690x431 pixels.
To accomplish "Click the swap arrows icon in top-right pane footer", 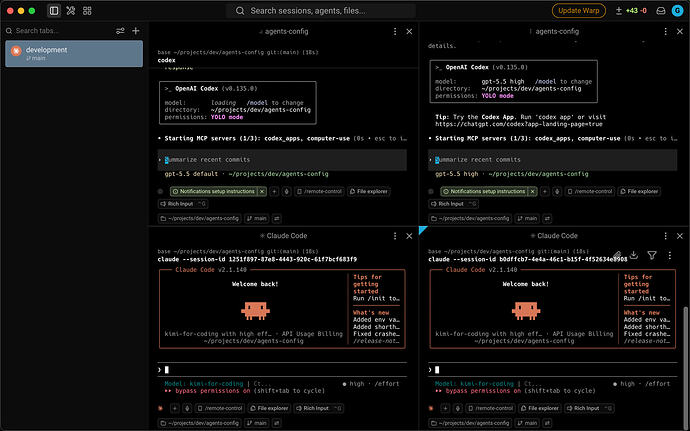I will (x=547, y=218).
